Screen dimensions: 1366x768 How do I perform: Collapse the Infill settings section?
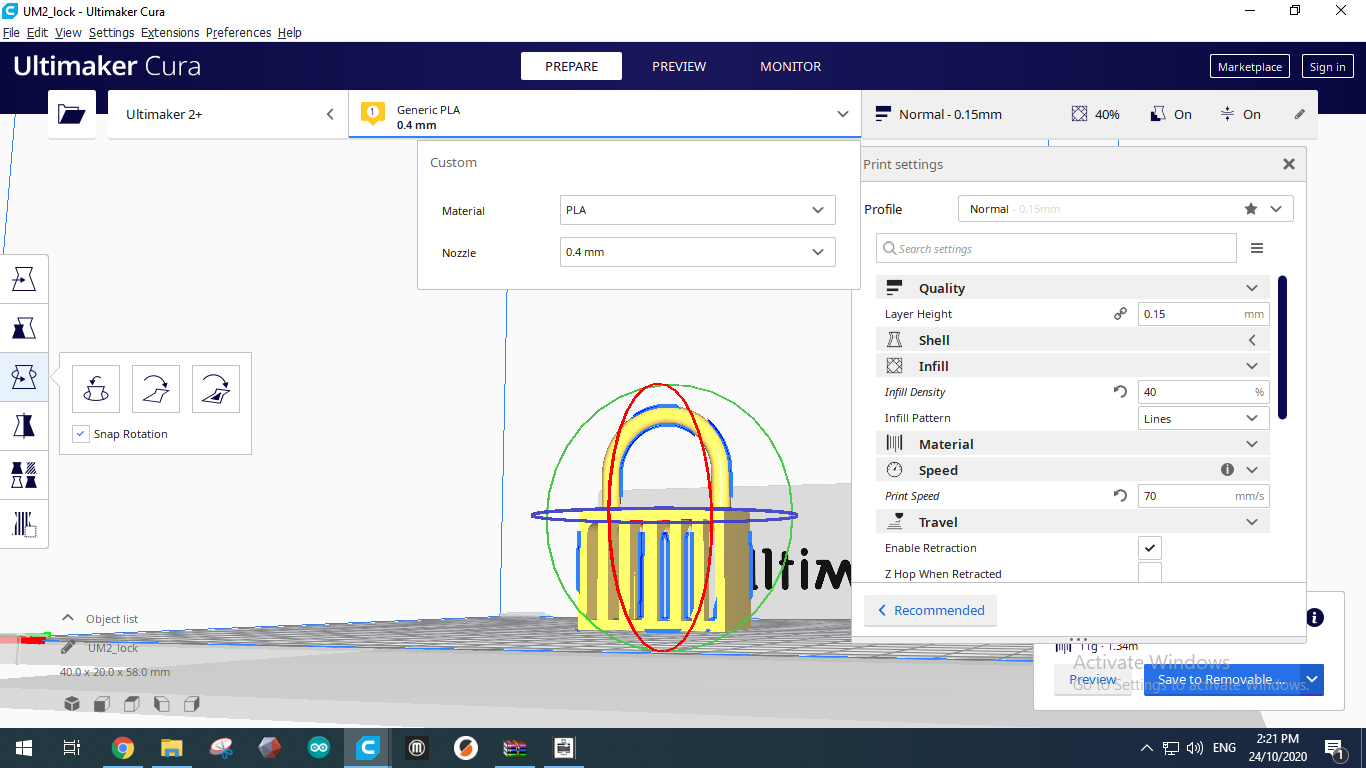pos(1073,366)
